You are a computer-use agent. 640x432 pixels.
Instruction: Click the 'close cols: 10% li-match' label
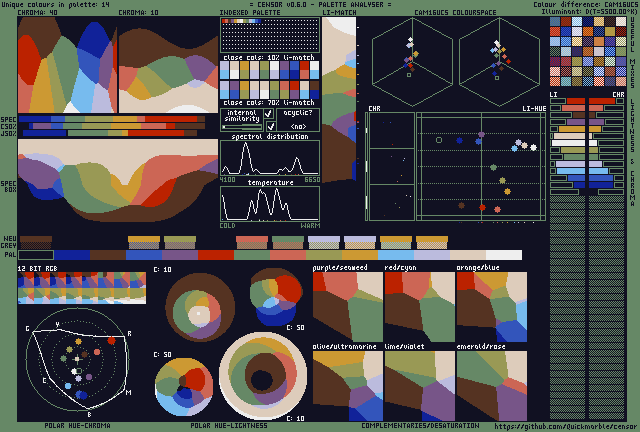click(x=269, y=57)
